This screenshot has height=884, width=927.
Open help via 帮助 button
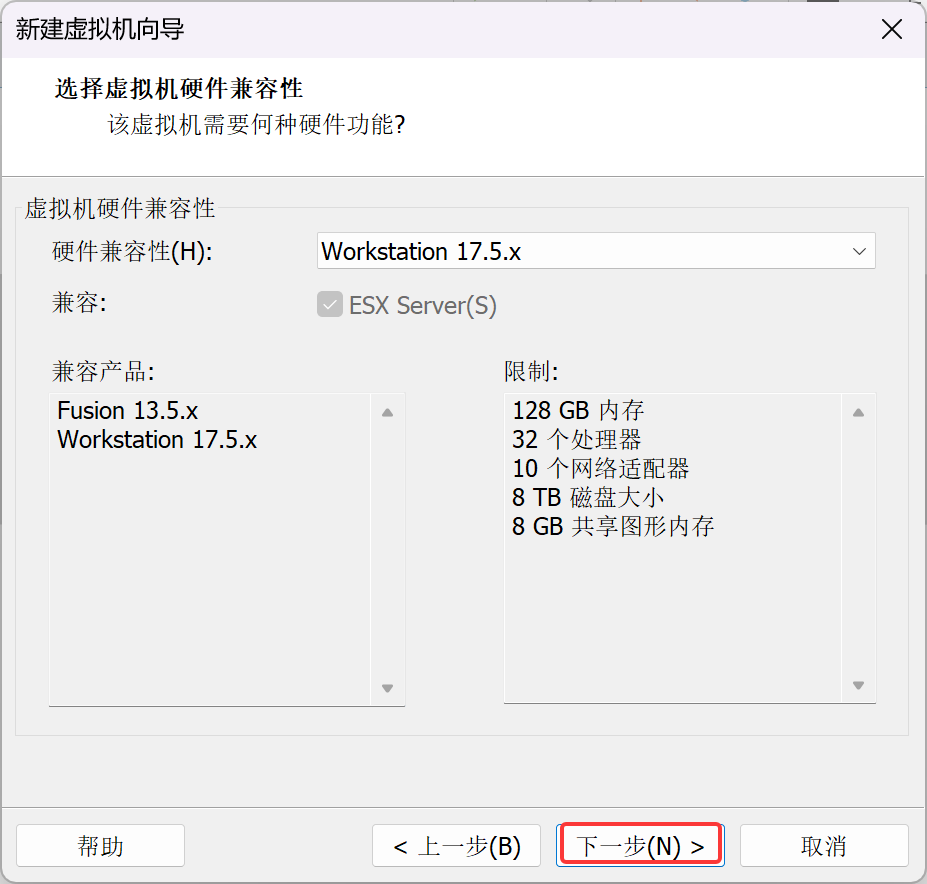point(101,846)
